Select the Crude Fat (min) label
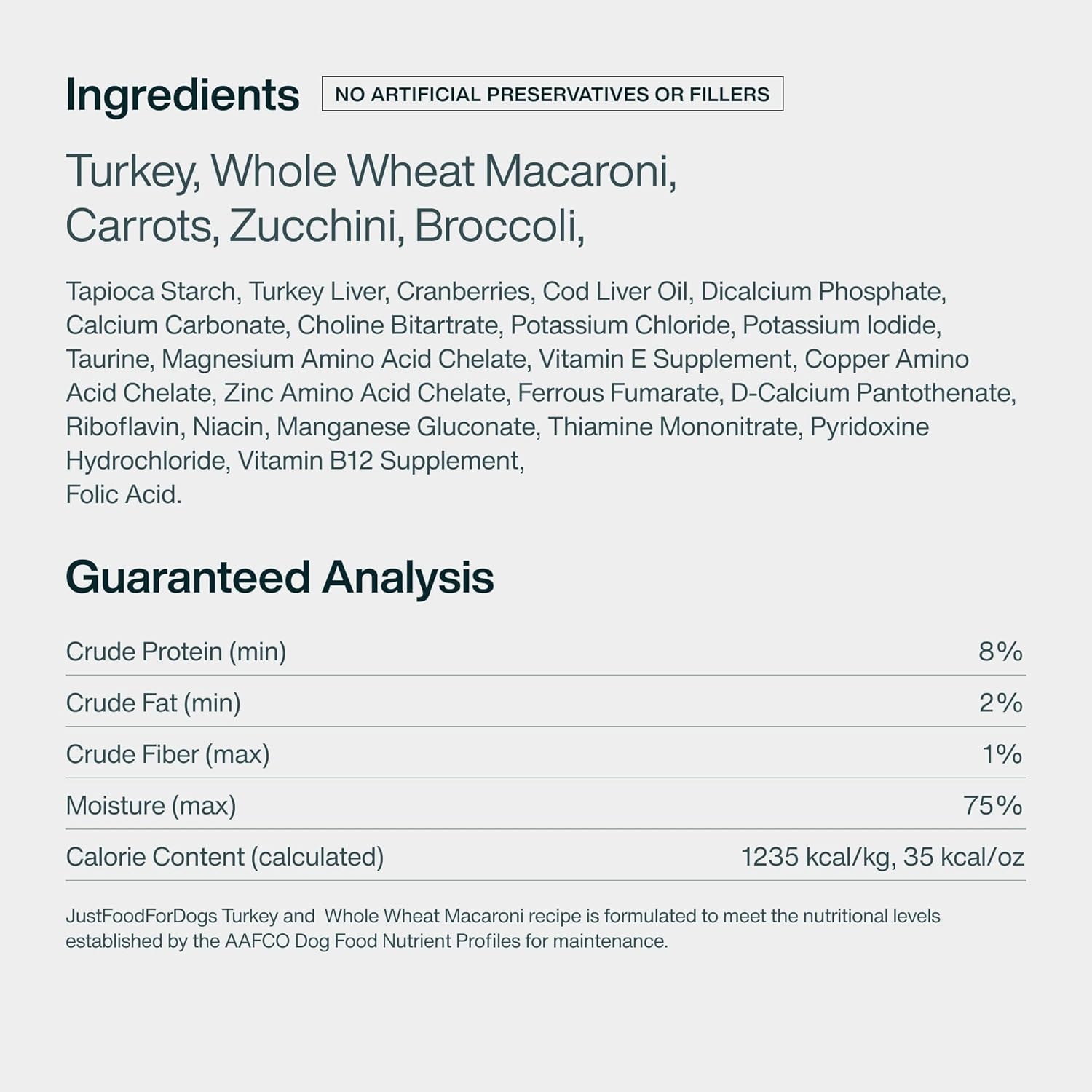 click(153, 703)
